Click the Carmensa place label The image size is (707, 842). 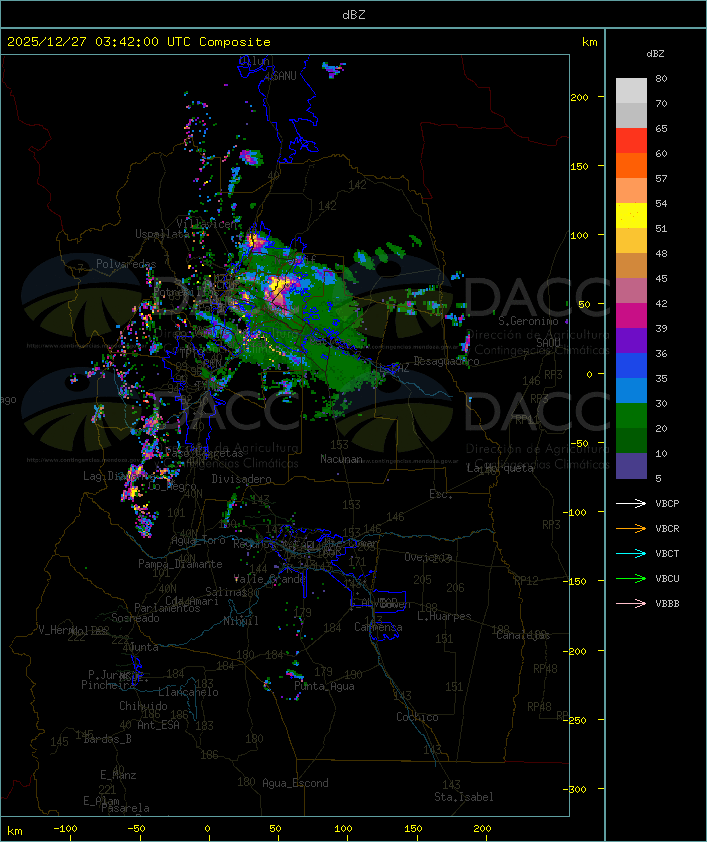pos(378,627)
